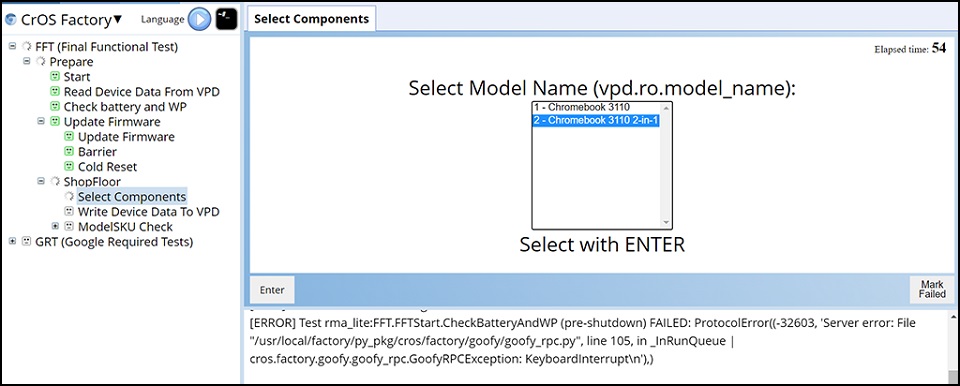The height and width of the screenshot is (386, 960).
Task: Expand the ModelSKU Check node
Action: (55, 227)
